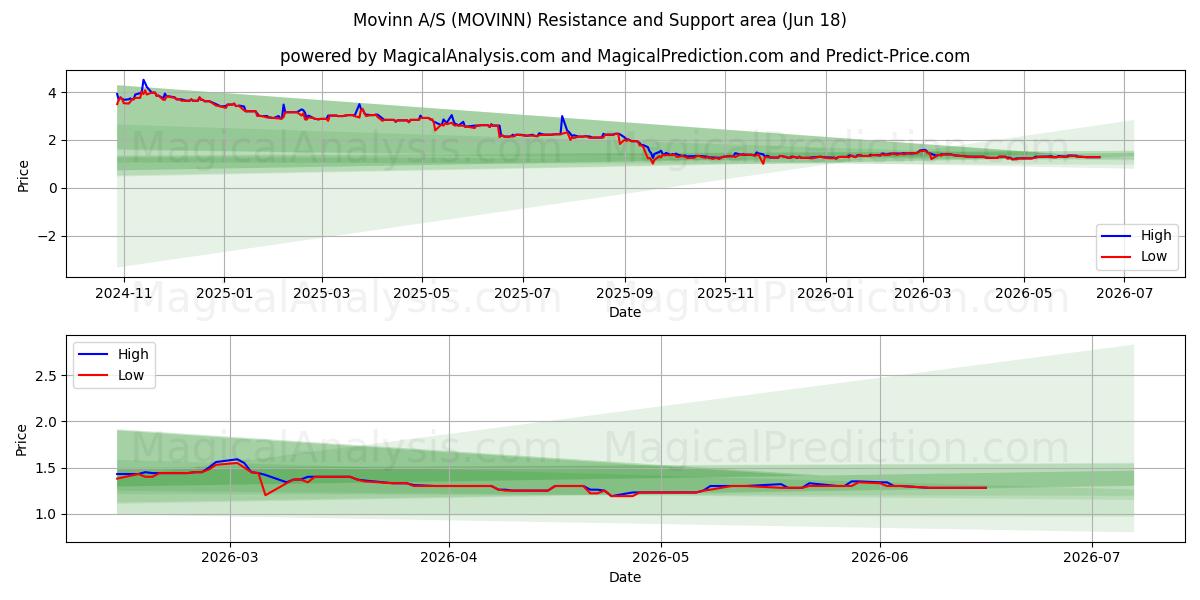Click the 2024-11 tick label on top chart
The width and height of the screenshot is (1200, 600).
click(x=124, y=295)
